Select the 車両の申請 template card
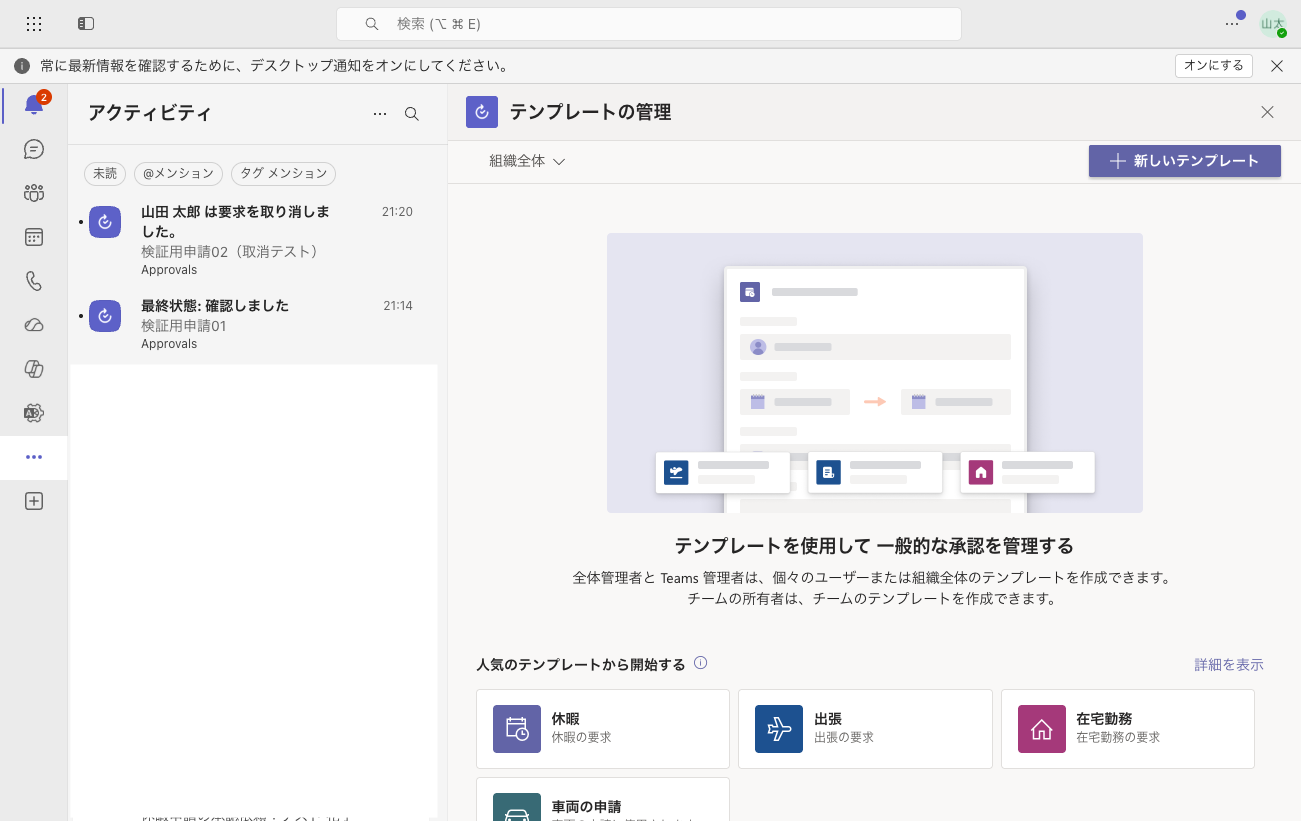The image size is (1301, 821). tap(603, 799)
